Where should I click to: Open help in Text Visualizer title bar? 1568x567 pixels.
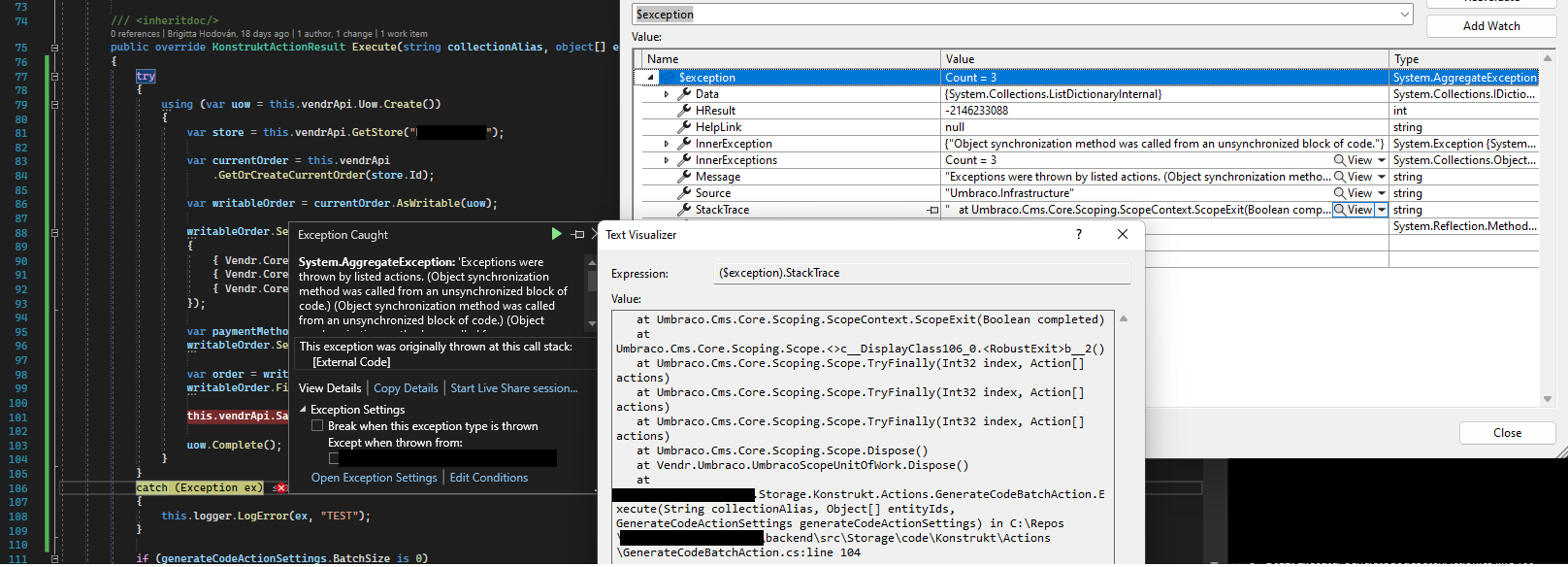point(1079,234)
